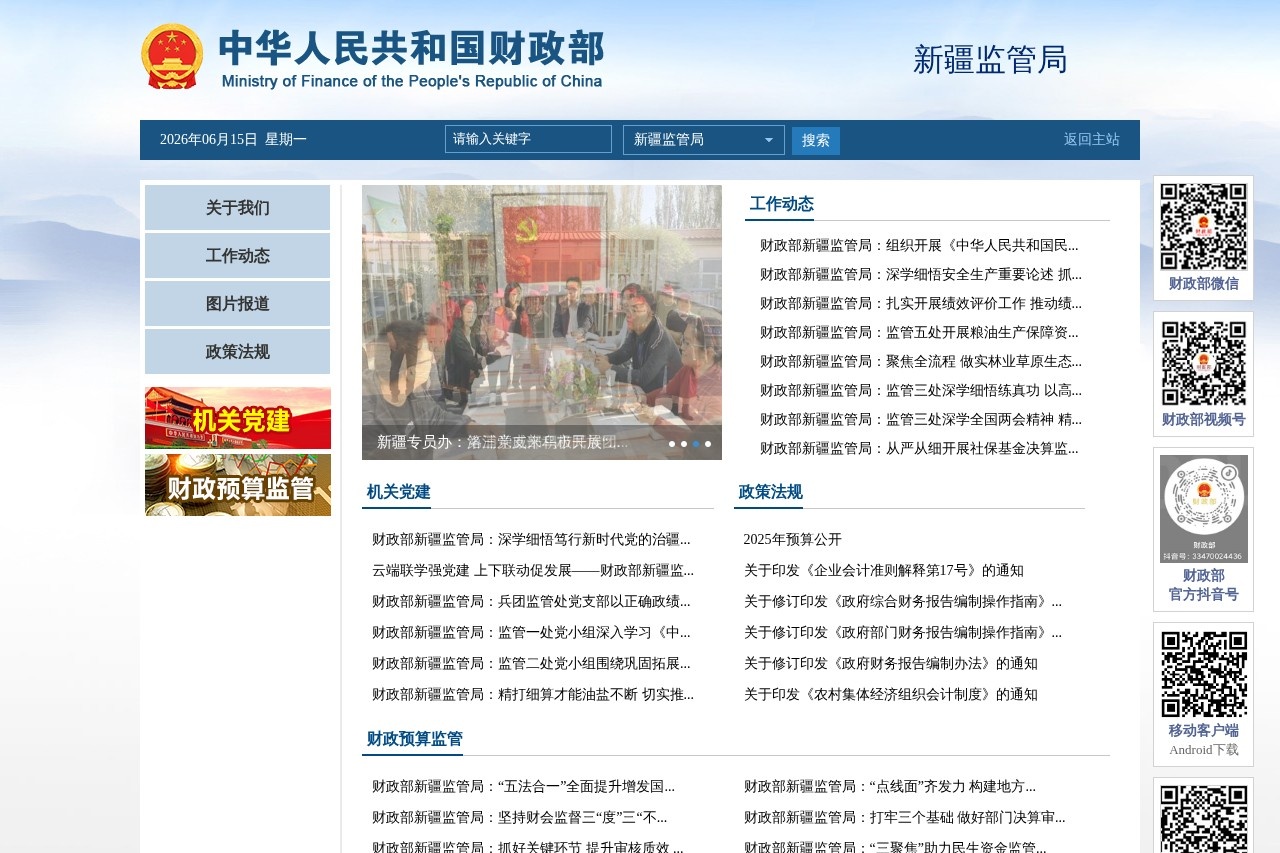Click the national emblem logo in header
The height and width of the screenshot is (853, 1280).
(x=172, y=57)
